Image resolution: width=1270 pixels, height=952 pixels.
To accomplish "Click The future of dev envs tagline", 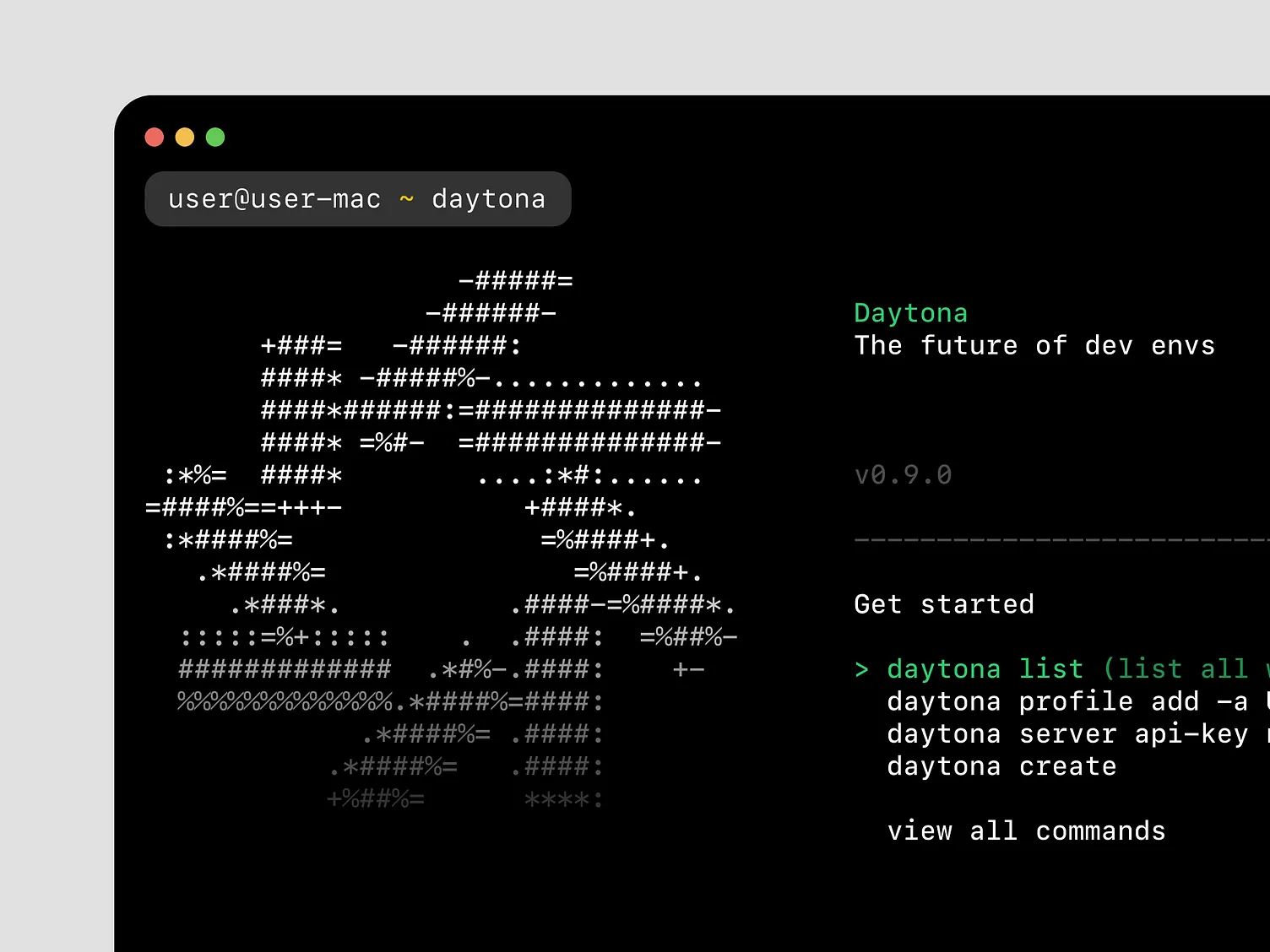I will click(x=1034, y=345).
